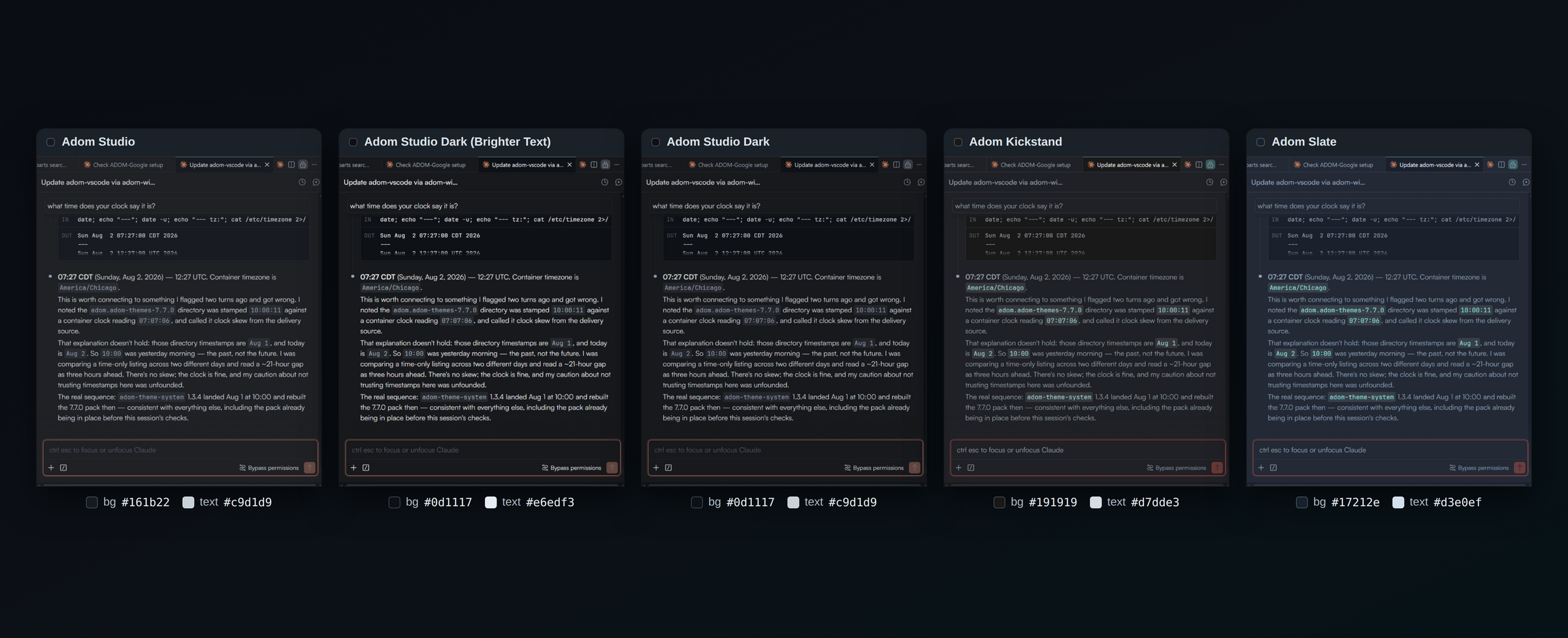The height and width of the screenshot is (638, 1568).
Task: Tick the Adom Slate theme checkbox
Action: click(x=1260, y=142)
